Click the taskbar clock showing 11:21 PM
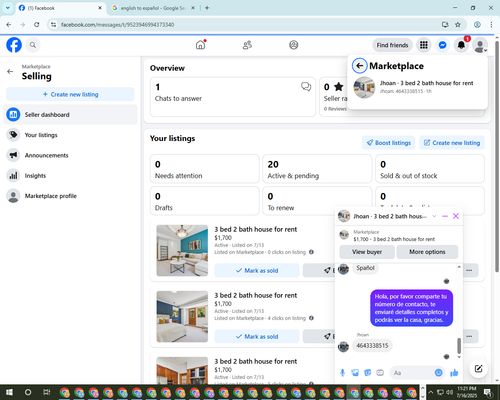 click(x=467, y=392)
